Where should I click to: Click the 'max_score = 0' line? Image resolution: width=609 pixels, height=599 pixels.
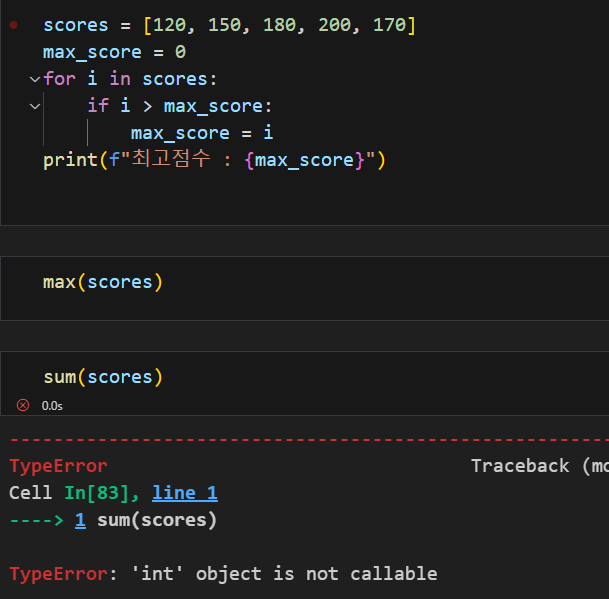click(x=115, y=52)
